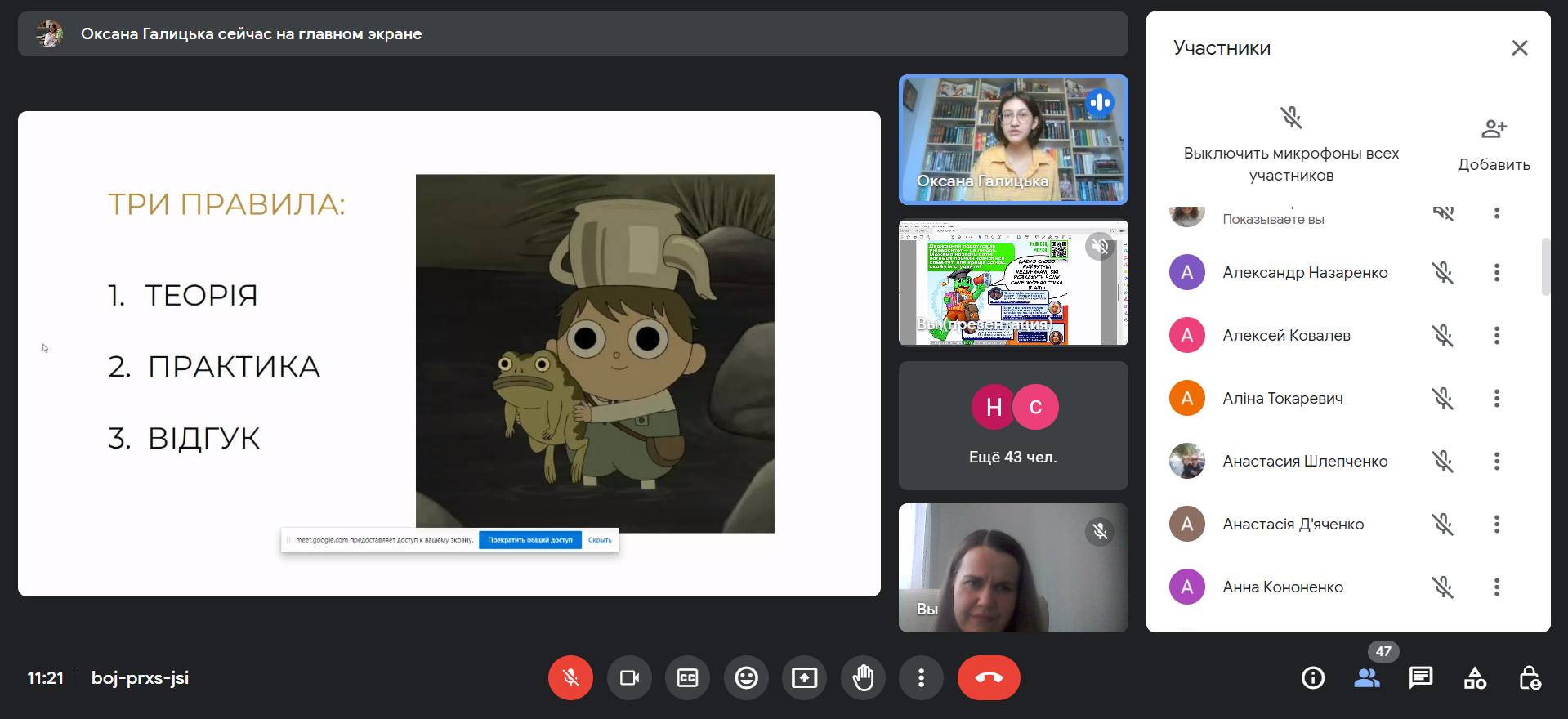Screen dimensions: 1568x719
Task: Select participant name Алексей Ковалев
Action: click(1286, 335)
